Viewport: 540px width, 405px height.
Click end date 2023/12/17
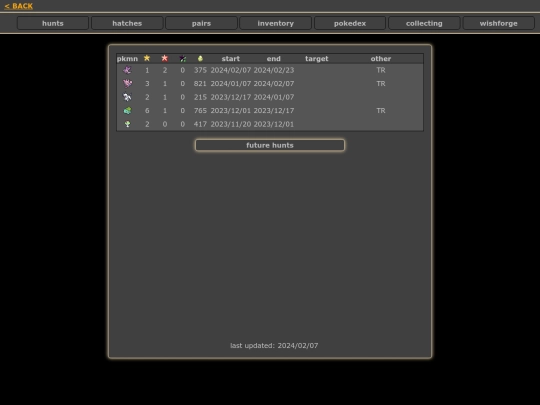pyautogui.click(x=274, y=111)
